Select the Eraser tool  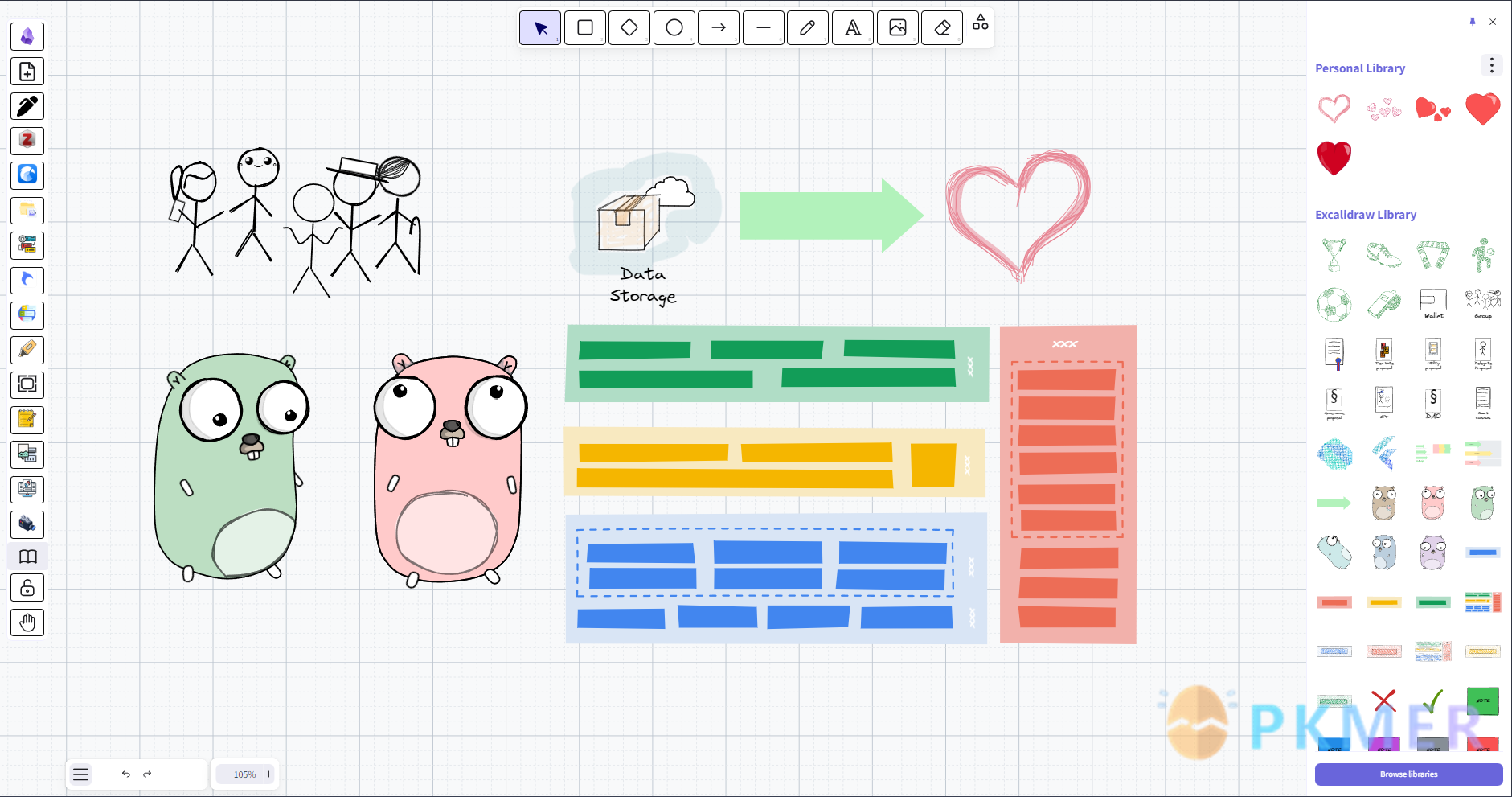click(942, 28)
